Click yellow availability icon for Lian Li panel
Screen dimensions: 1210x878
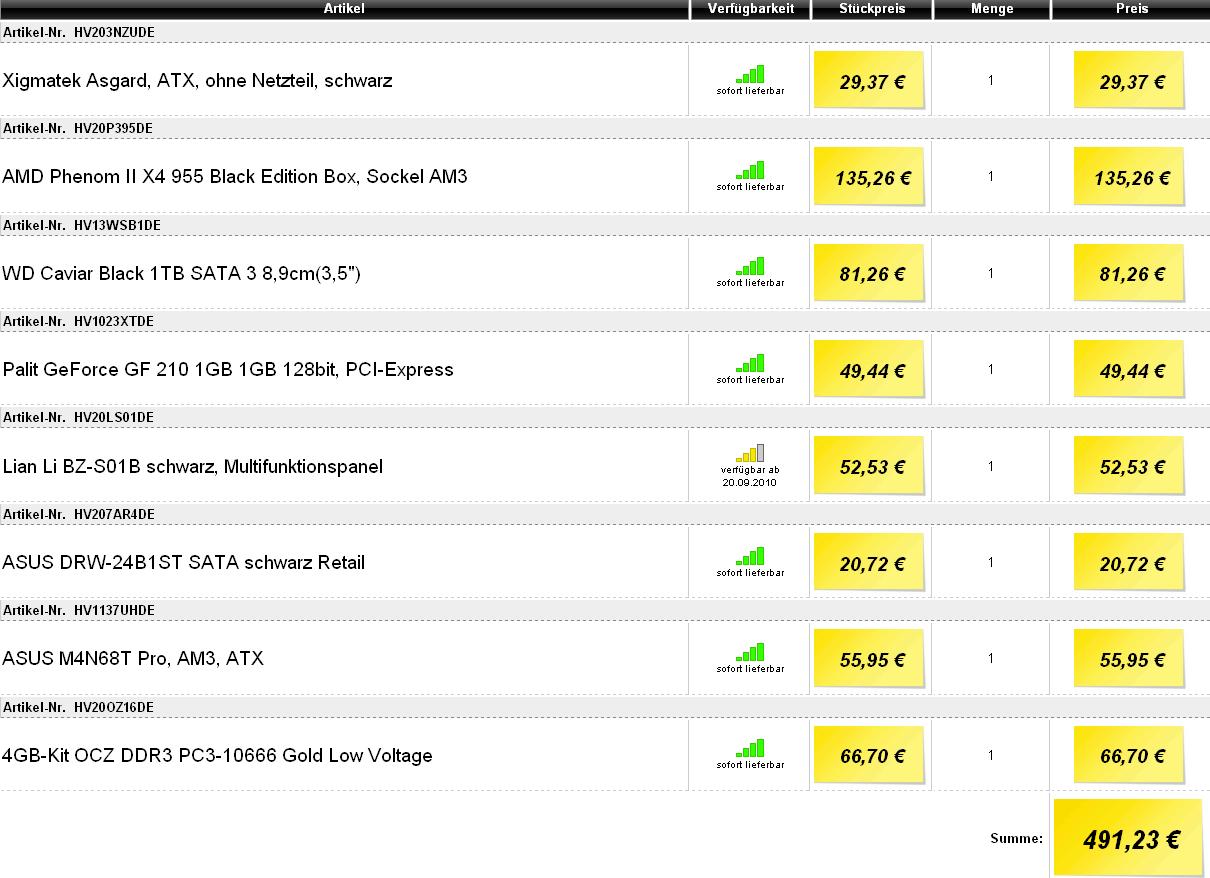(750, 453)
